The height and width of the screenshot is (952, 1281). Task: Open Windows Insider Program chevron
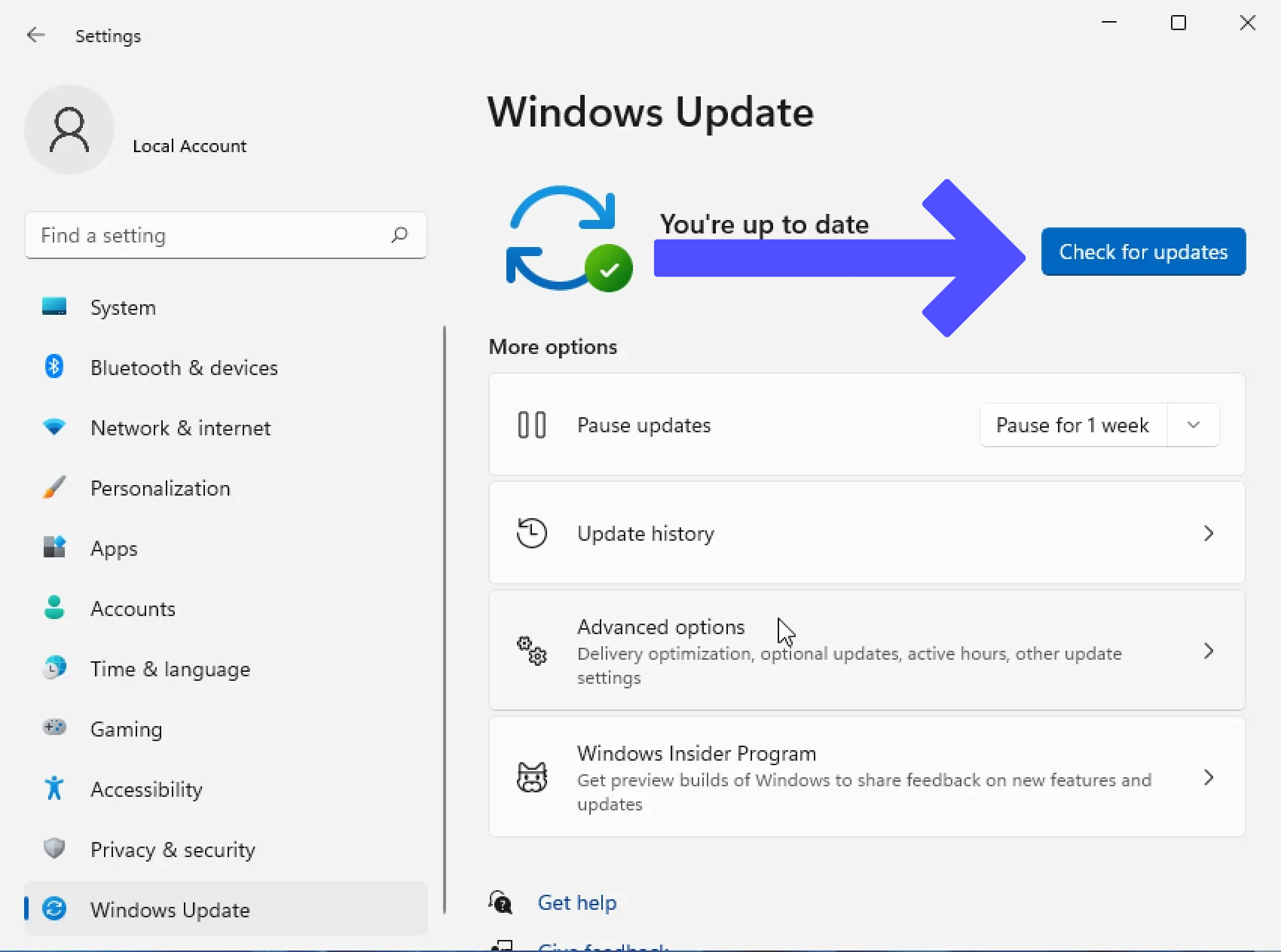point(1208,777)
